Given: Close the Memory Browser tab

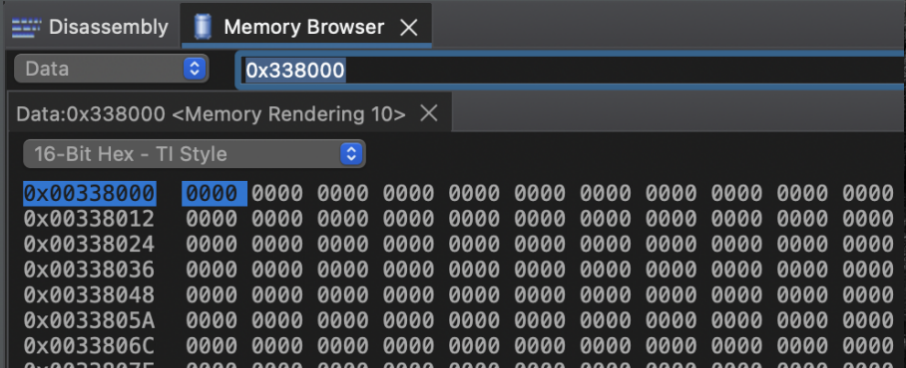Looking at the screenshot, I should [x=409, y=27].
